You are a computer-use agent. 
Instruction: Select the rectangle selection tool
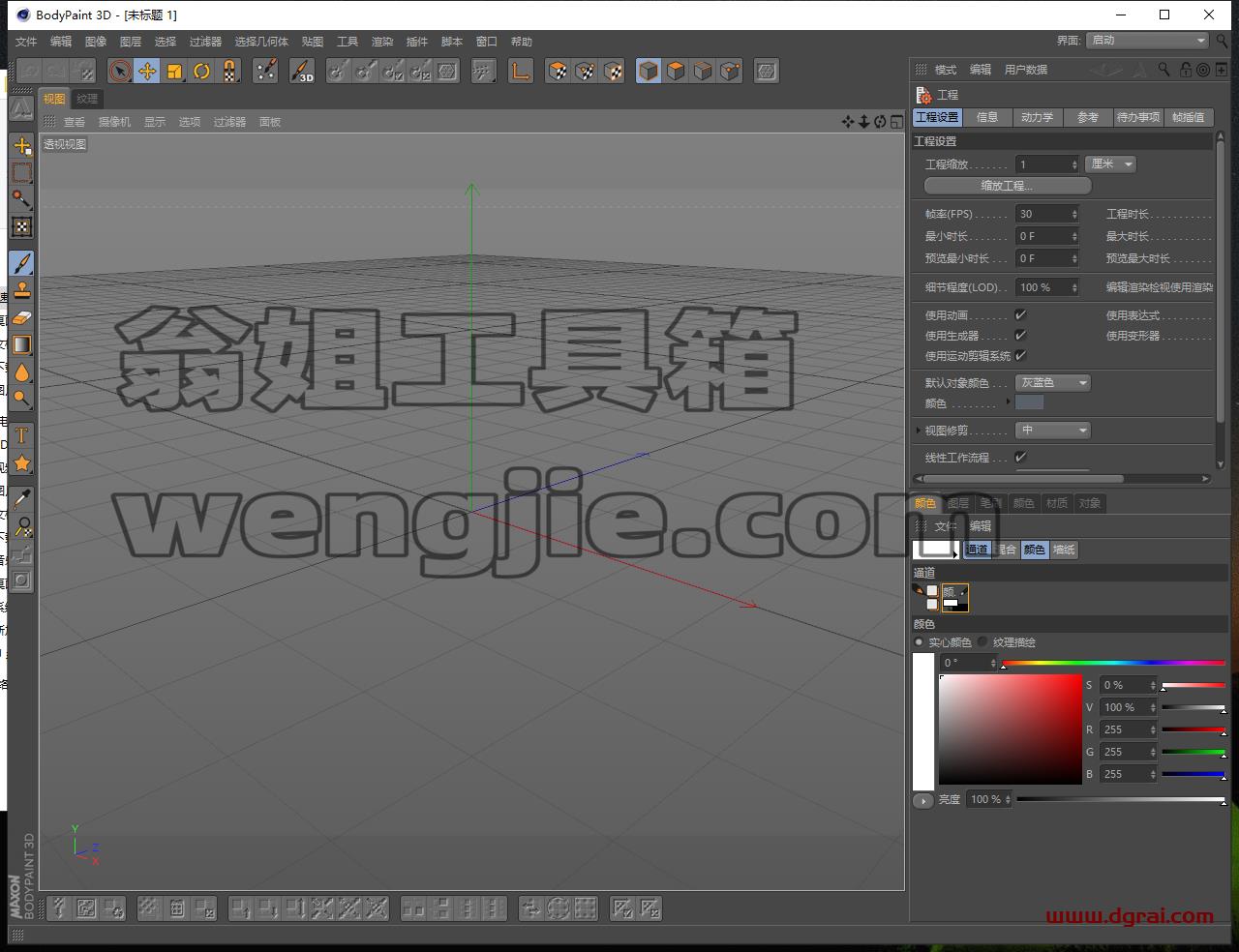[21, 172]
